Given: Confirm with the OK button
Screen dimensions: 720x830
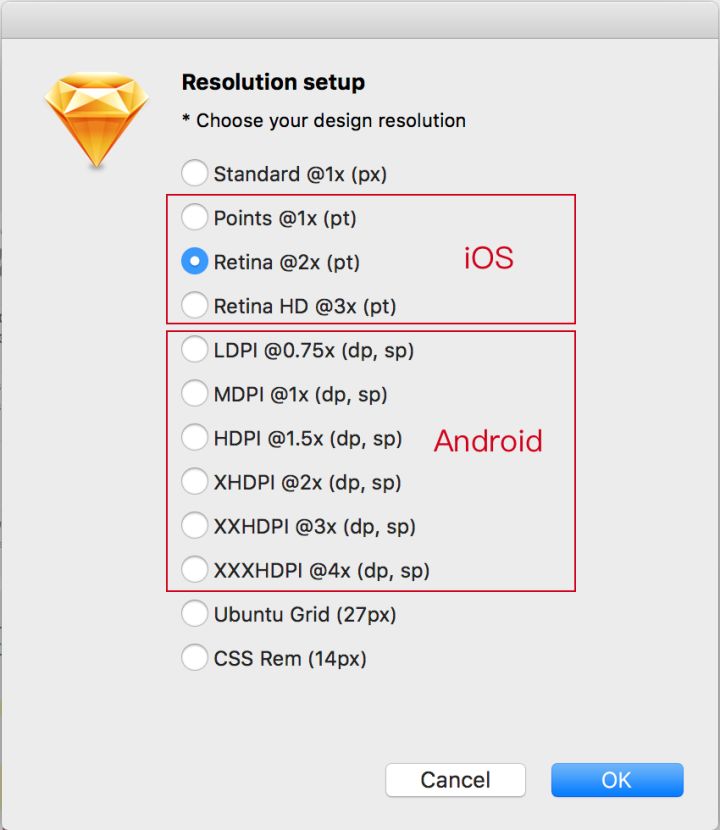Looking at the screenshot, I should [x=616, y=780].
